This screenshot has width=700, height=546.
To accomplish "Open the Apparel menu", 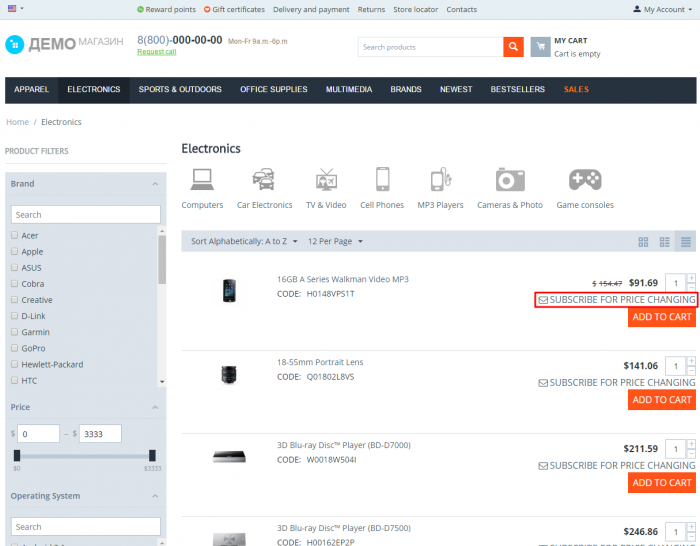I will click(31, 90).
